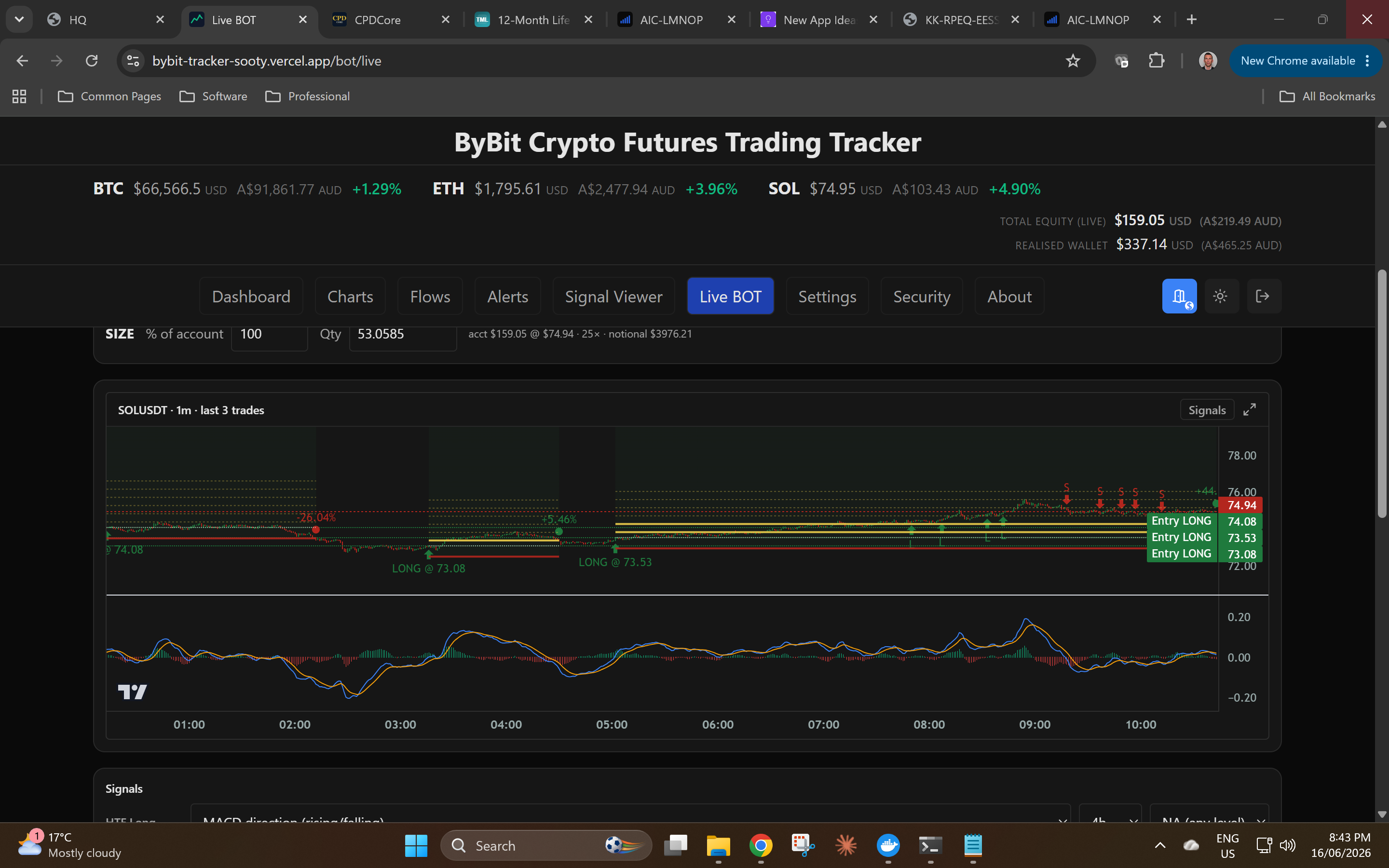Click the Windows taskbar Search box

[x=546, y=846]
